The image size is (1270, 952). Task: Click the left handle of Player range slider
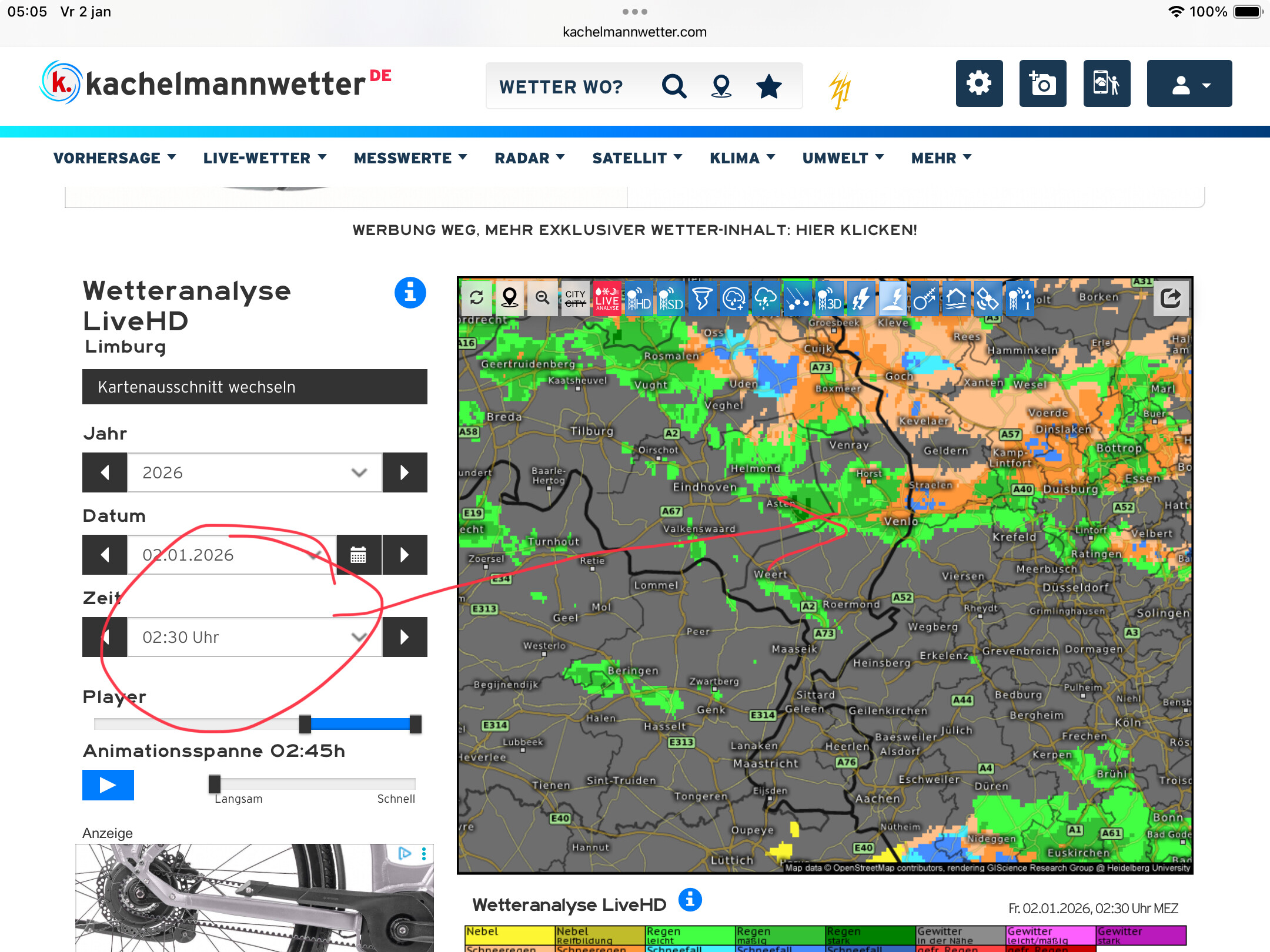305,724
